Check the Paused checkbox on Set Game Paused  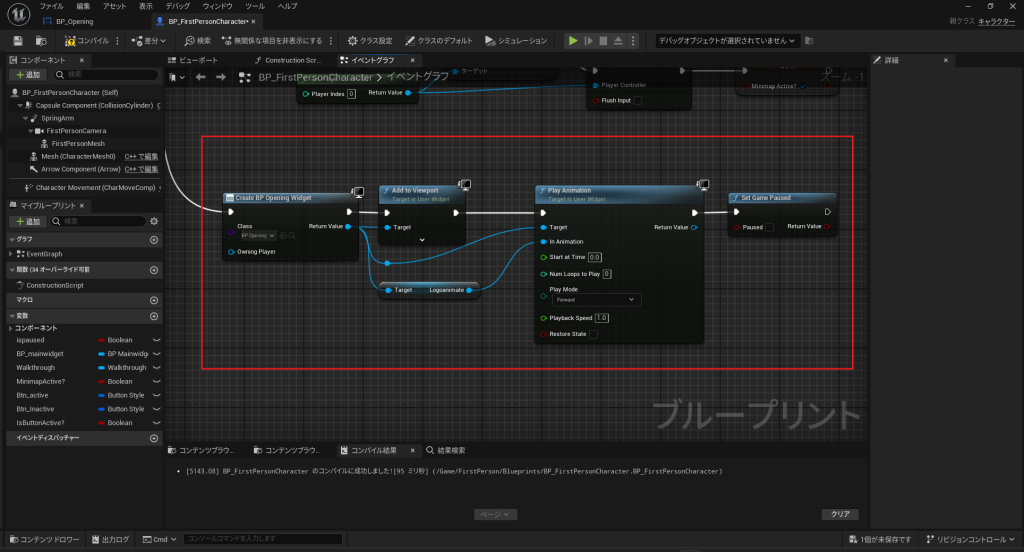(x=769, y=227)
